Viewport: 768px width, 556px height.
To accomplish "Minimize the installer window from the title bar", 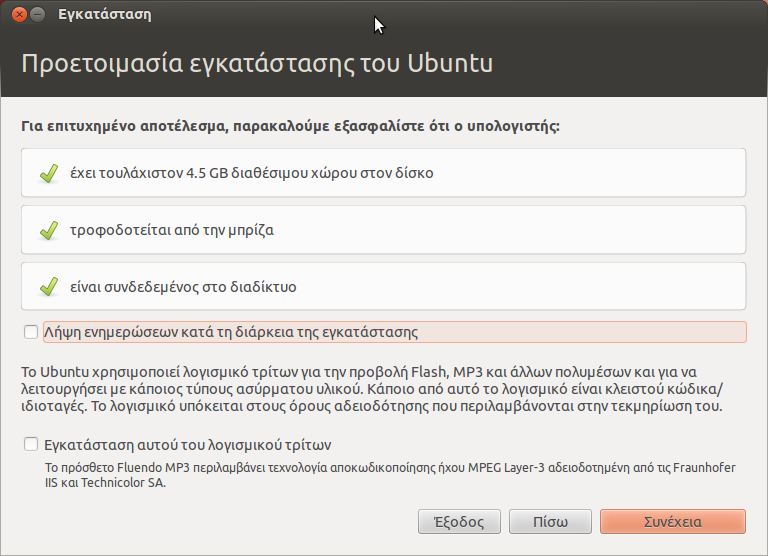I will [x=38, y=15].
